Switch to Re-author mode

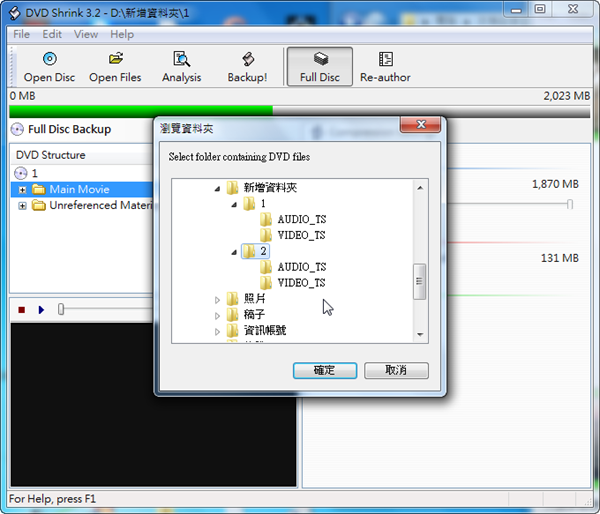[385, 67]
